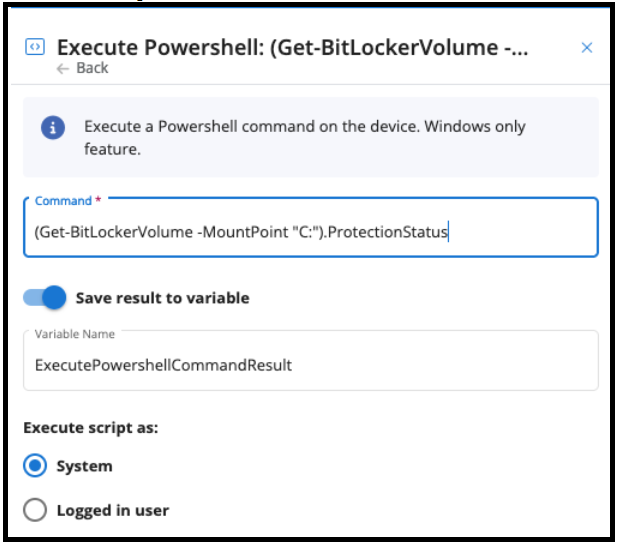Click the Logged in user label text
Image resolution: width=622 pixels, height=549 pixels.
(x=113, y=511)
